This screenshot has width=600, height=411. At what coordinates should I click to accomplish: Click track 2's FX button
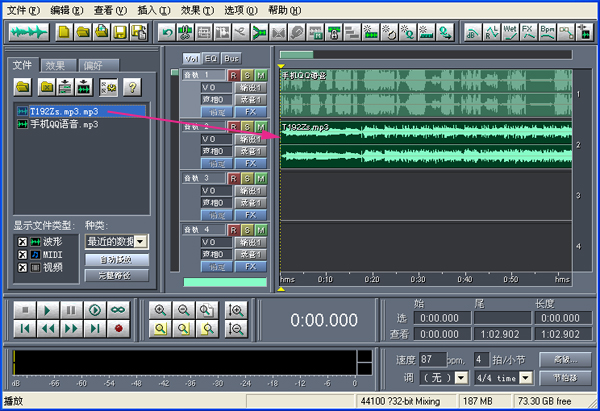(x=251, y=163)
